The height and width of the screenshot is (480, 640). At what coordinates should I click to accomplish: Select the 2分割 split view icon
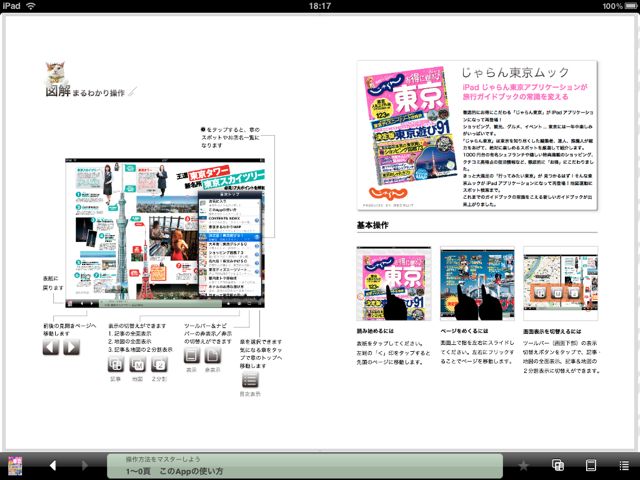coord(159,364)
